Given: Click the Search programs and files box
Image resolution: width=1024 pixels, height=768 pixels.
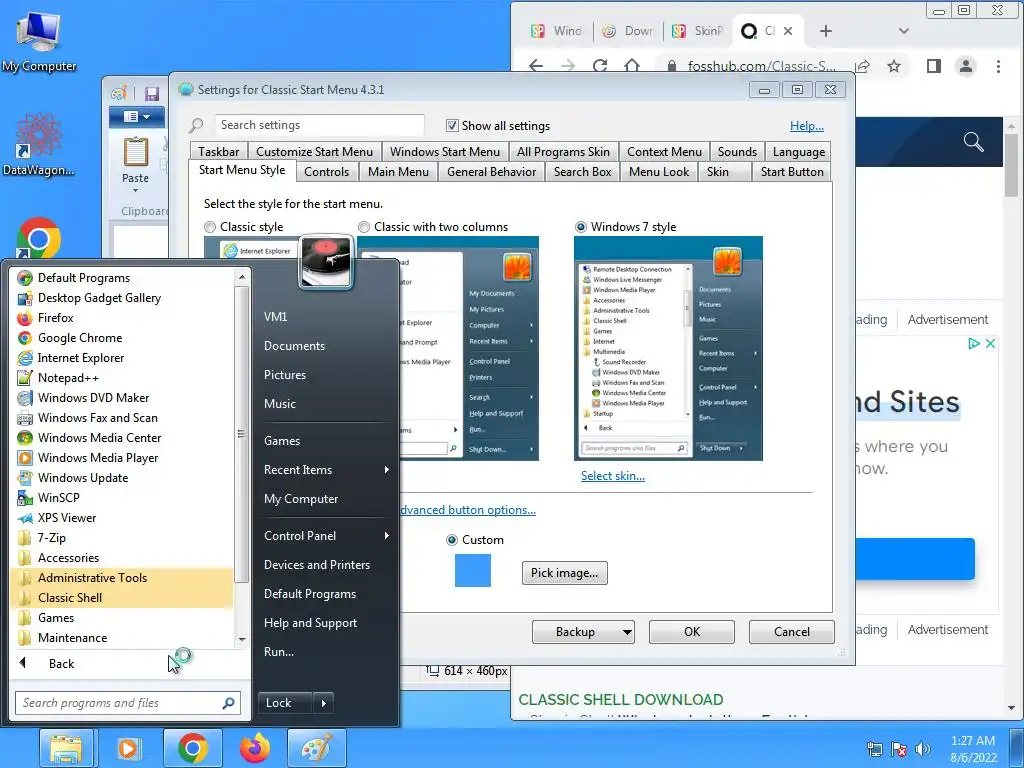Looking at the screenshot, I should 128,703.
